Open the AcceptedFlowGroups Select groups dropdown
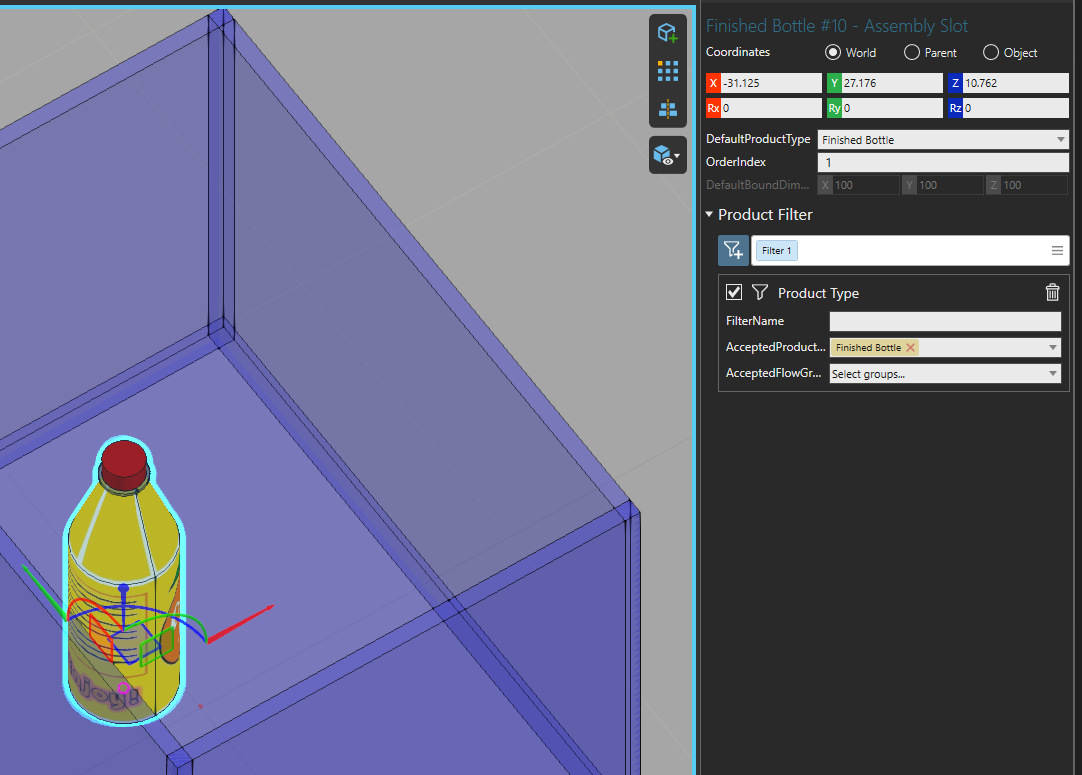Viewport: 1082px width, 775px height. [x=943, y=373]
